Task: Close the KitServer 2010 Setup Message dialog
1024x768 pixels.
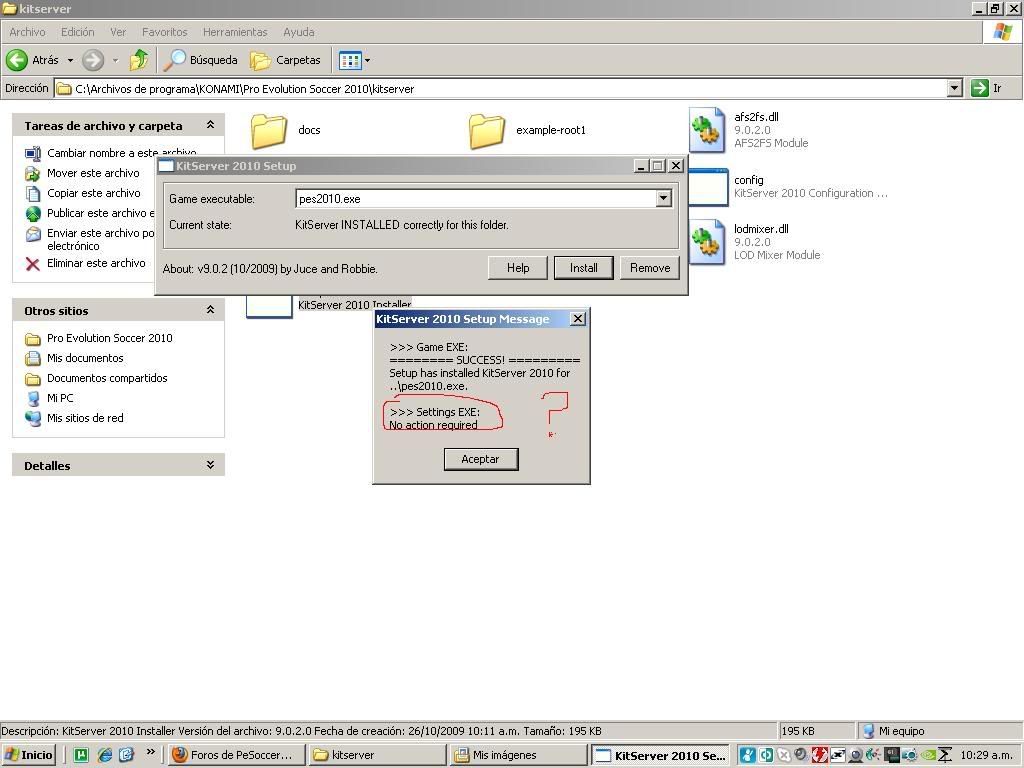Action: click(x=578, y=319)
